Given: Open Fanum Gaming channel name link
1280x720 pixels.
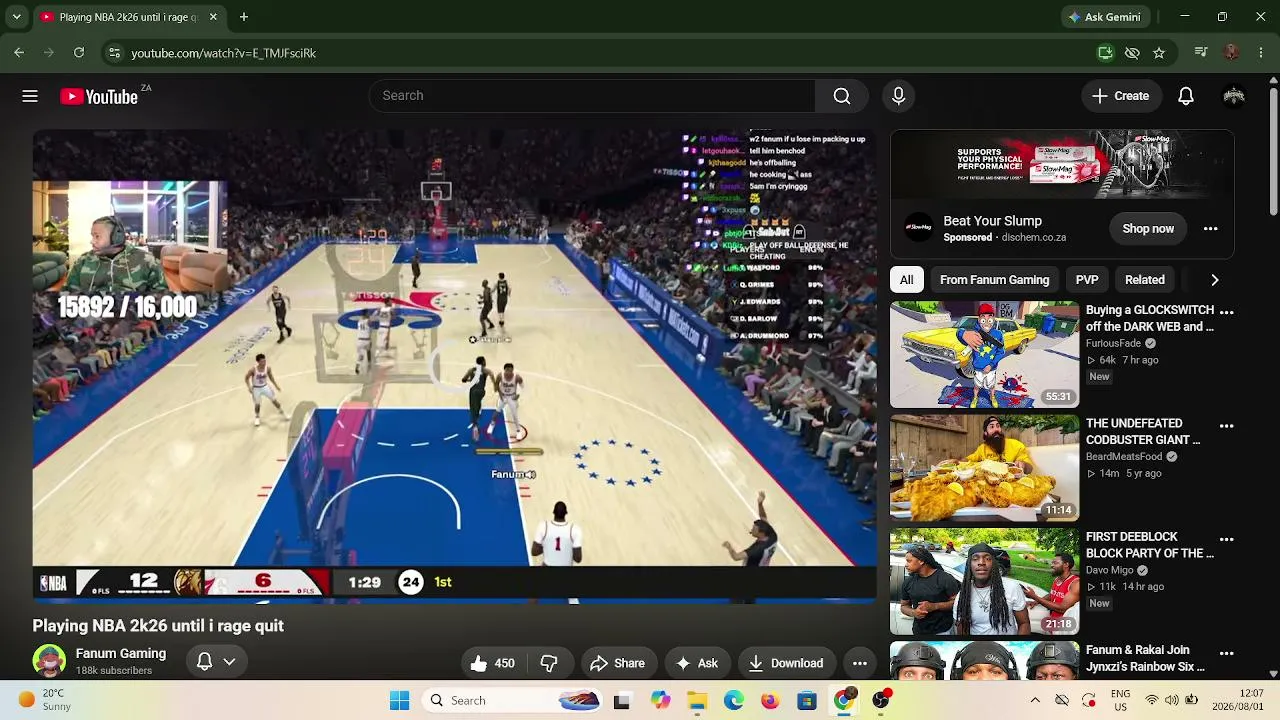Looking at the screenshot, I should coord(121,654).
